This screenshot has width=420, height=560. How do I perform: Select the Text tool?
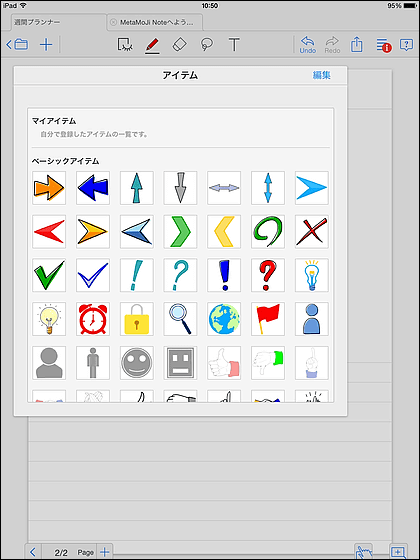234,45
